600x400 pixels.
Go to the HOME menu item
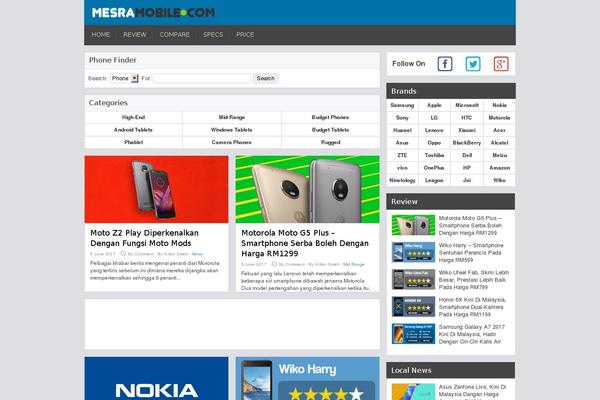pos(101,34)
